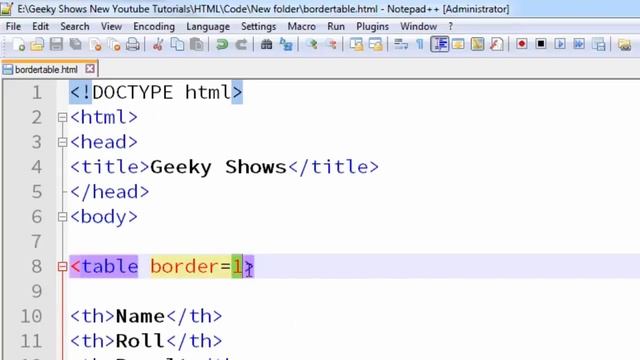This screenshot has height=360, width=640.
Task: Cut selection with the scissors icon
Action: pyautogui.click(x=158, y=44)
